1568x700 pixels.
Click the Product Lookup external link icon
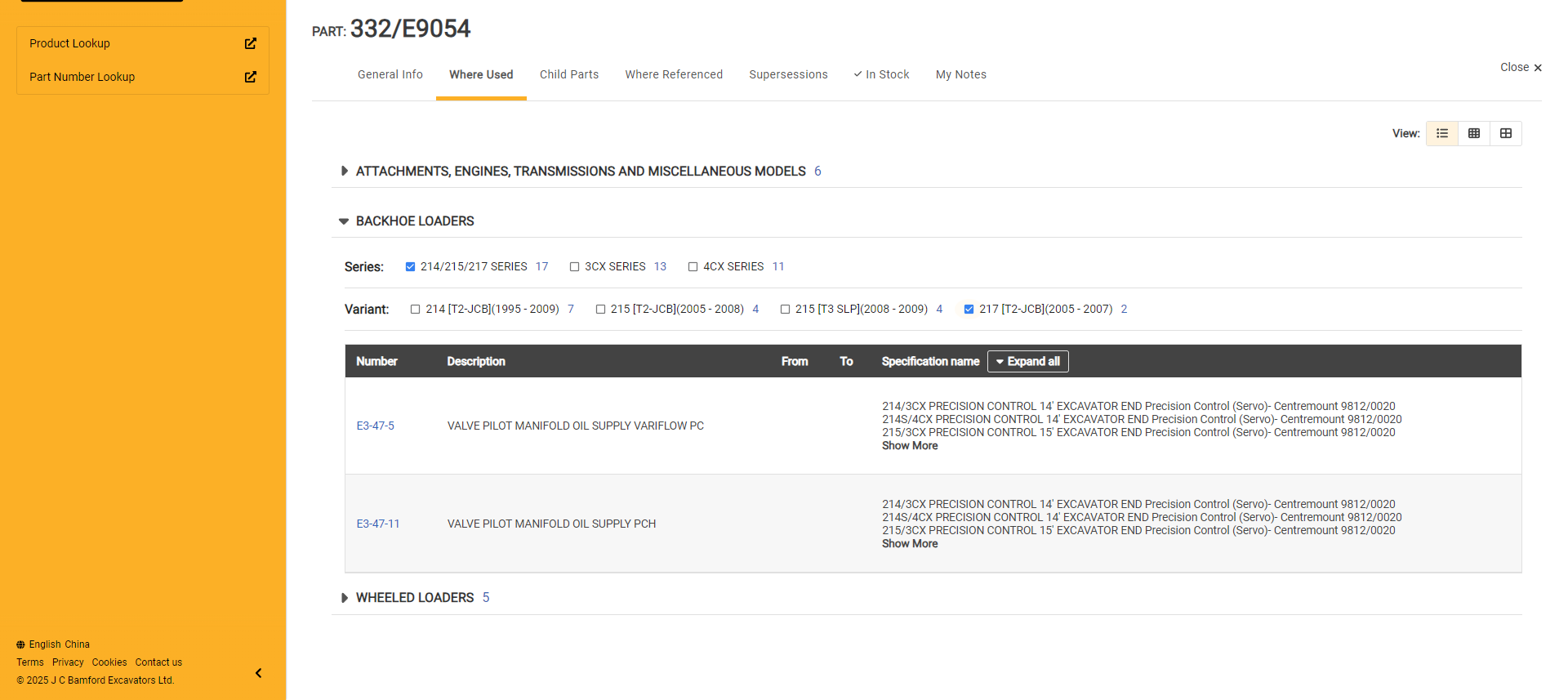tap(251, 43)
